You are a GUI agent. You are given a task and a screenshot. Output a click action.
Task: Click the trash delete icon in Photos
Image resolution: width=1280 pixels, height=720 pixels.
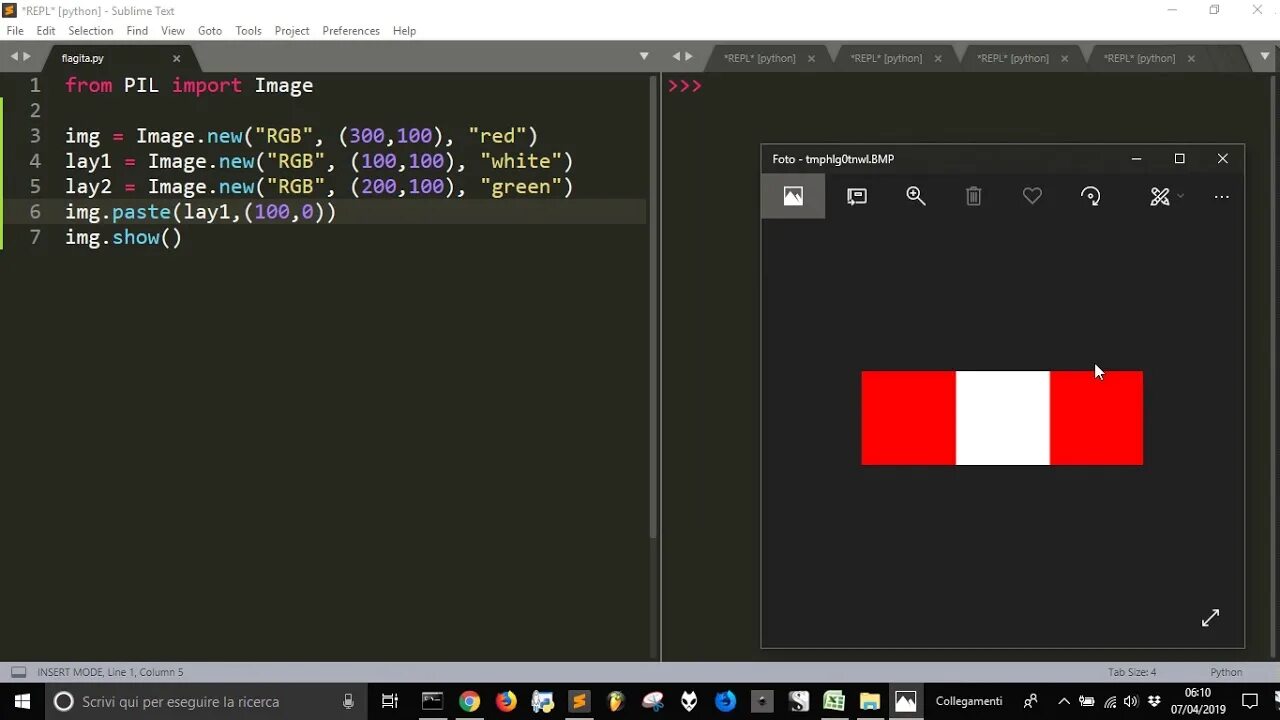(973, 196)
